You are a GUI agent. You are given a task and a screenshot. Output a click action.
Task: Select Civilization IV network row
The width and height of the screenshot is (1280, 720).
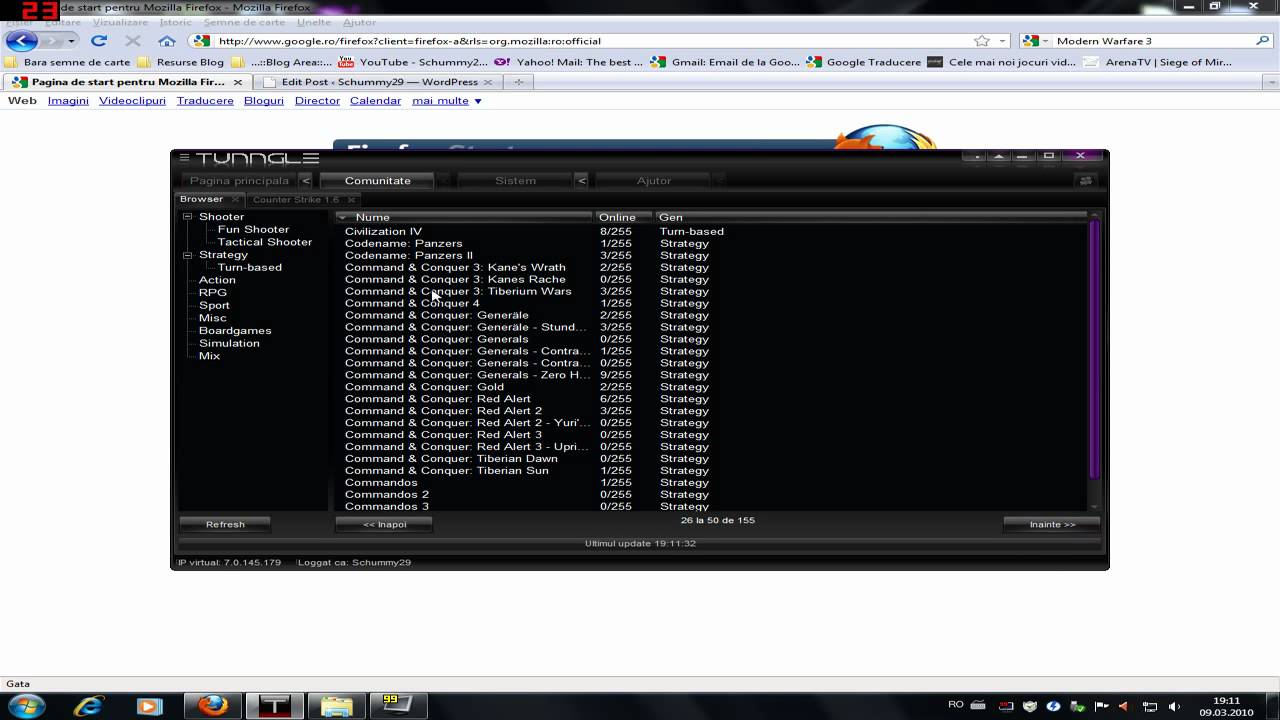(710, 231)
